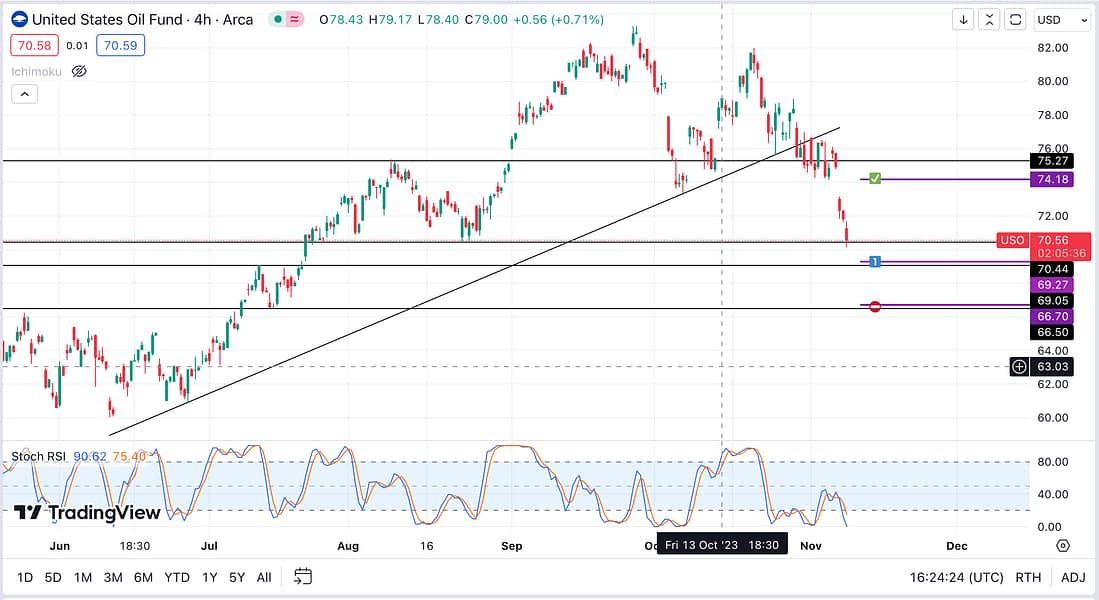
Task: Click the fullscreen frame icon
Action: click(x=1015, y=19)
